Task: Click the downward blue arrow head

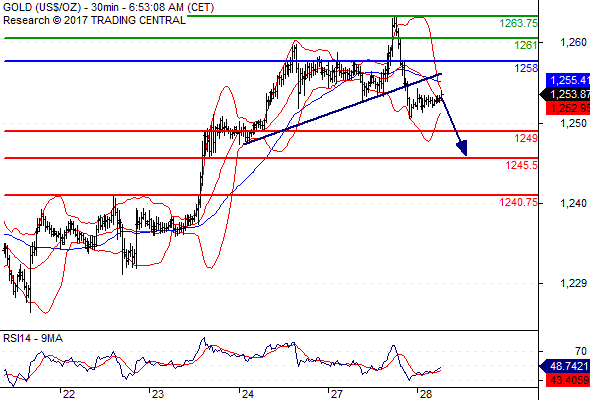Action: (462, 148)
